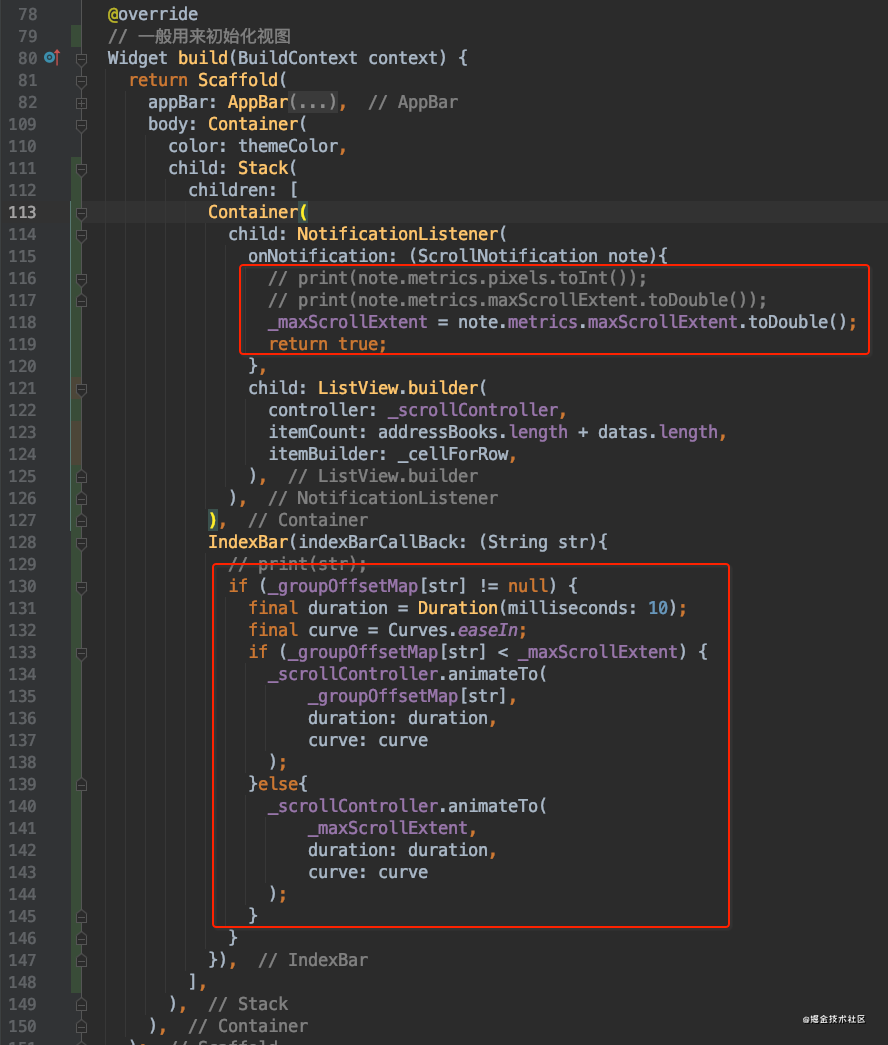
Task: Click 'controller:' on line 122
Action: tap(323, 410)
